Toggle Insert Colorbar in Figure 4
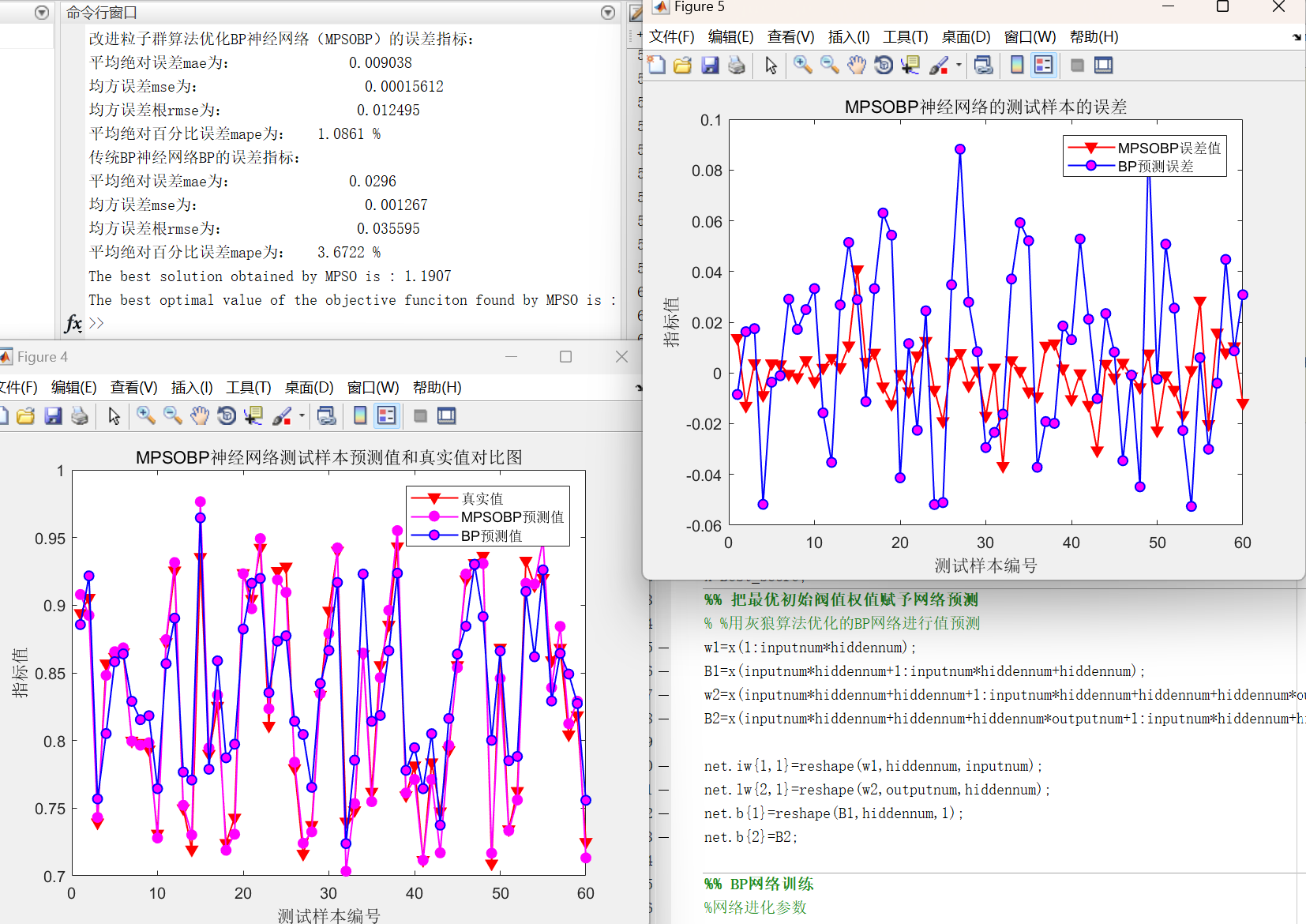 click(360, 416)
